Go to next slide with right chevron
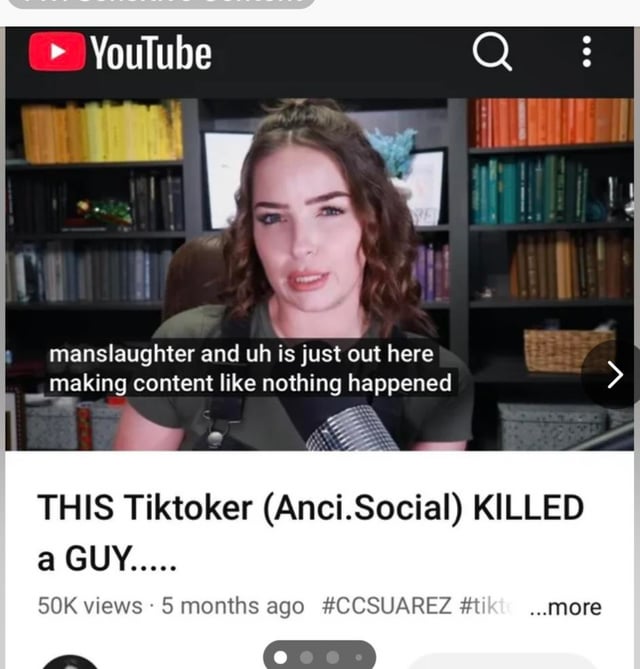 click(x=614, y=375)
